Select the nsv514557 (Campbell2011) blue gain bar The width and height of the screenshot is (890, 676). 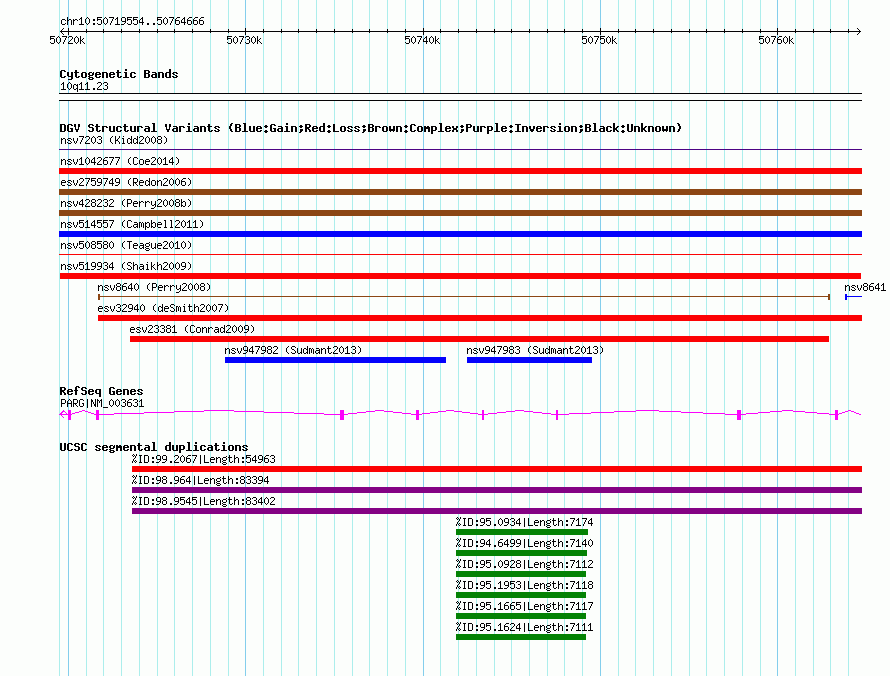(x=460, y=234)
